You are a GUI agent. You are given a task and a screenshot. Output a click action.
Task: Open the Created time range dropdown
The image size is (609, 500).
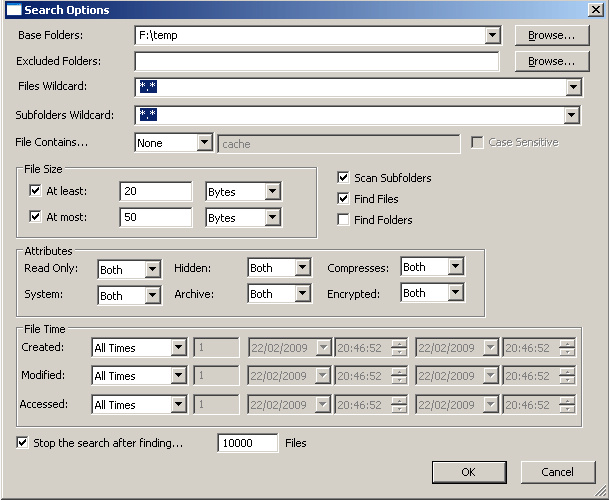tap(178, 347)
